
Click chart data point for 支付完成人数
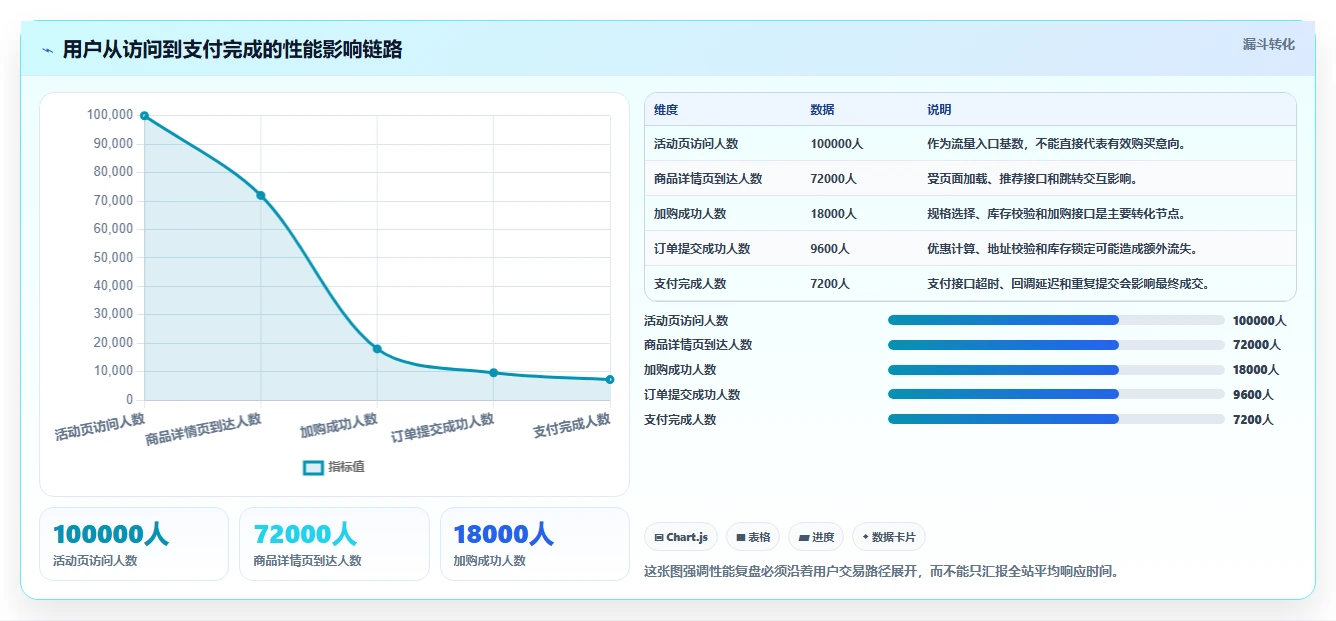point(610,380)
